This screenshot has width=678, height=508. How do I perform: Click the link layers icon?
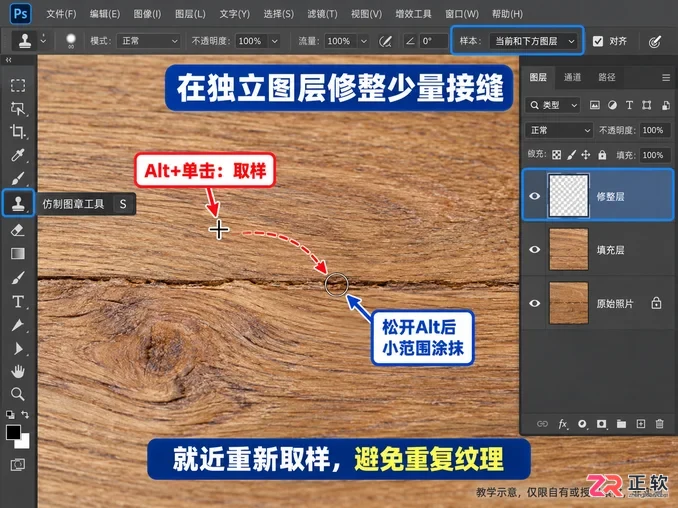tap(542, 424)
